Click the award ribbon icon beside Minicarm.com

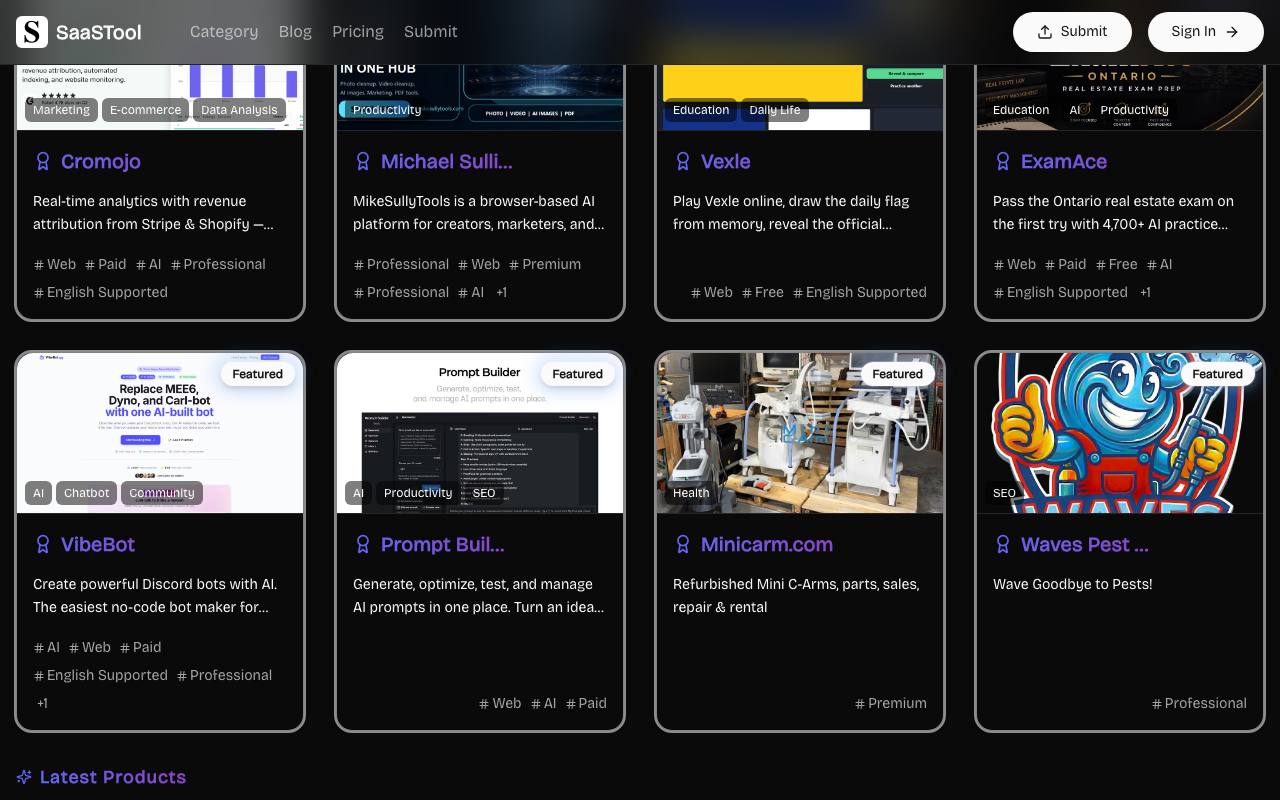683,544
